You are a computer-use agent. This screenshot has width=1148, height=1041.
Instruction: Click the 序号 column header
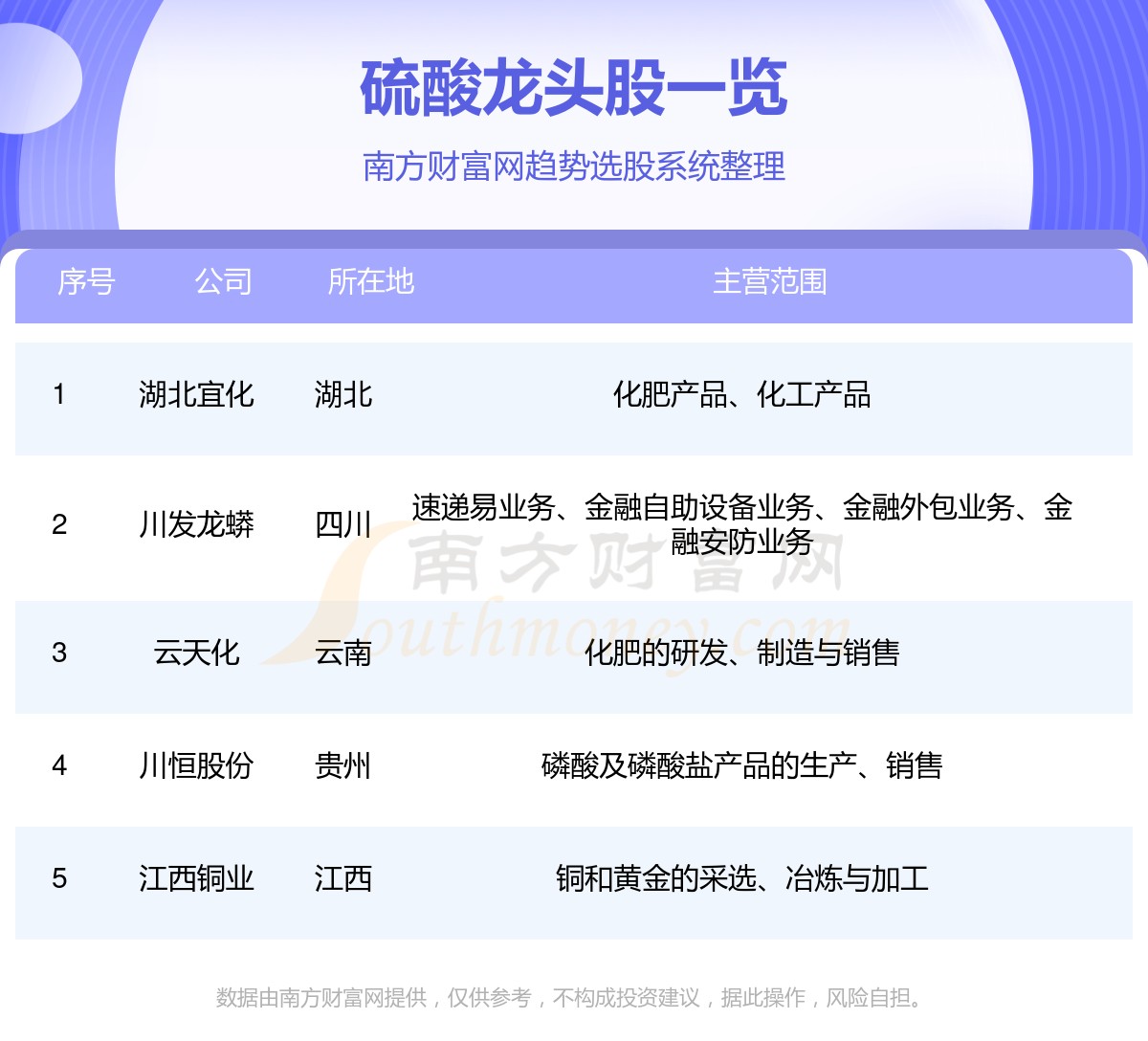(x=86, y=281)
